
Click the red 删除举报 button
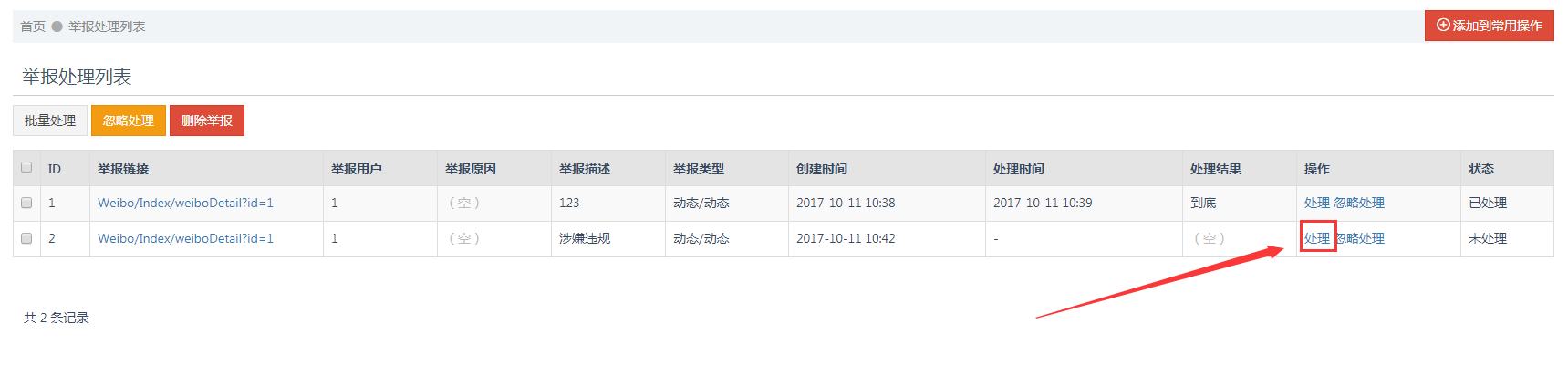pyautogui.click(x=207, y=120)
